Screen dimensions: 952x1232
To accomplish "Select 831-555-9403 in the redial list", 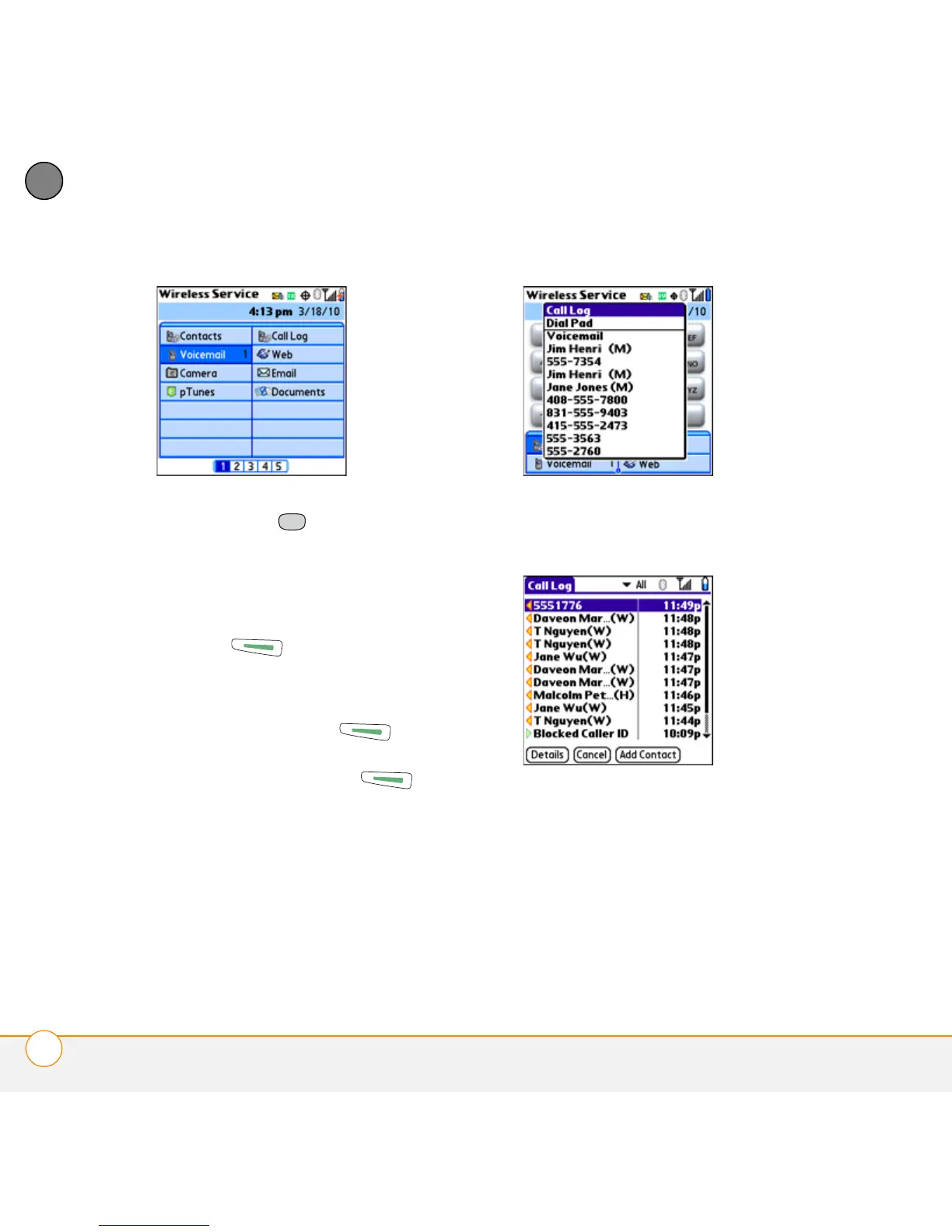I will click(614, 413).
